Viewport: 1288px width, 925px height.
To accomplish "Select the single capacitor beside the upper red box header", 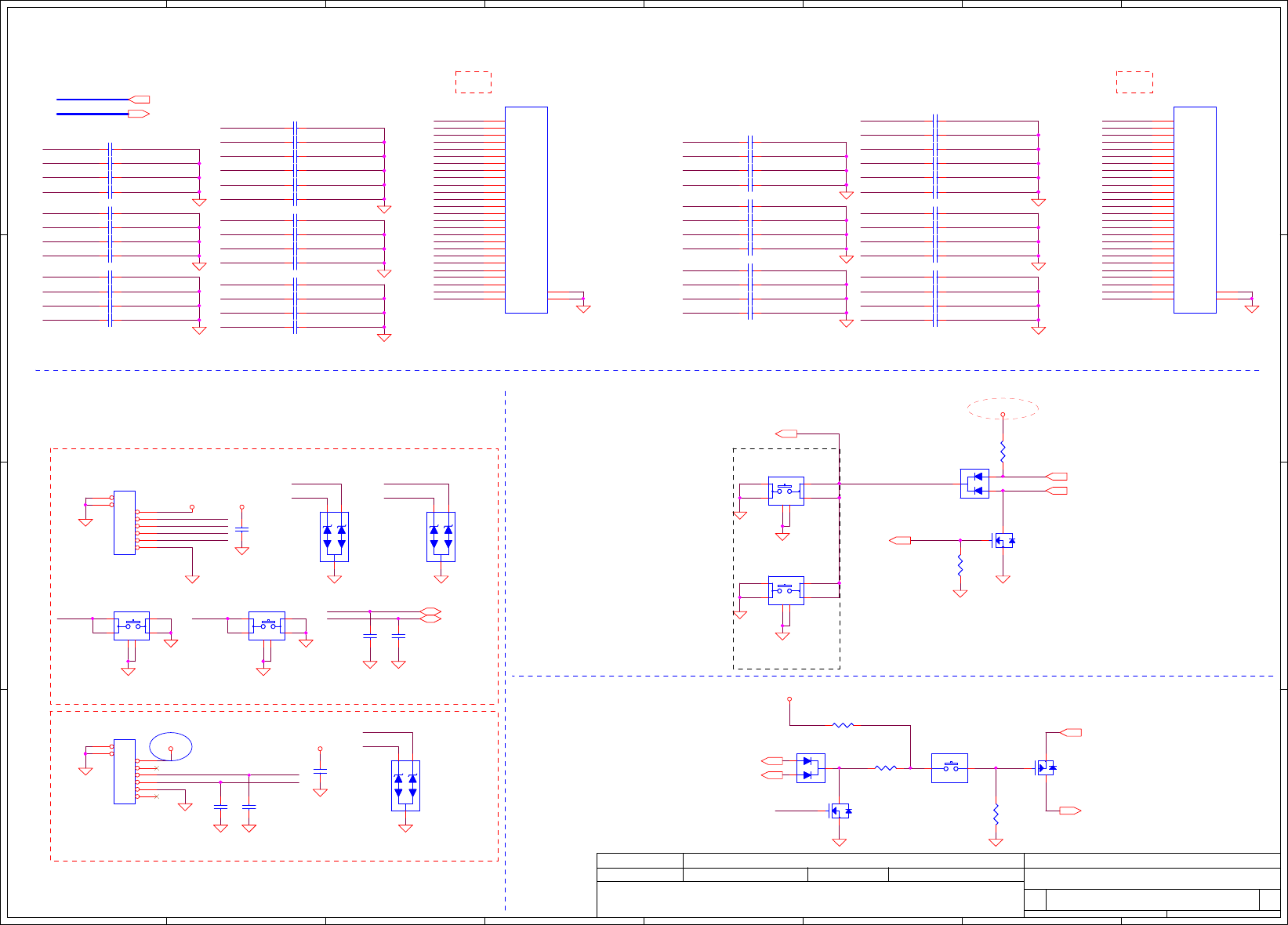I will (x=241, y=530).
